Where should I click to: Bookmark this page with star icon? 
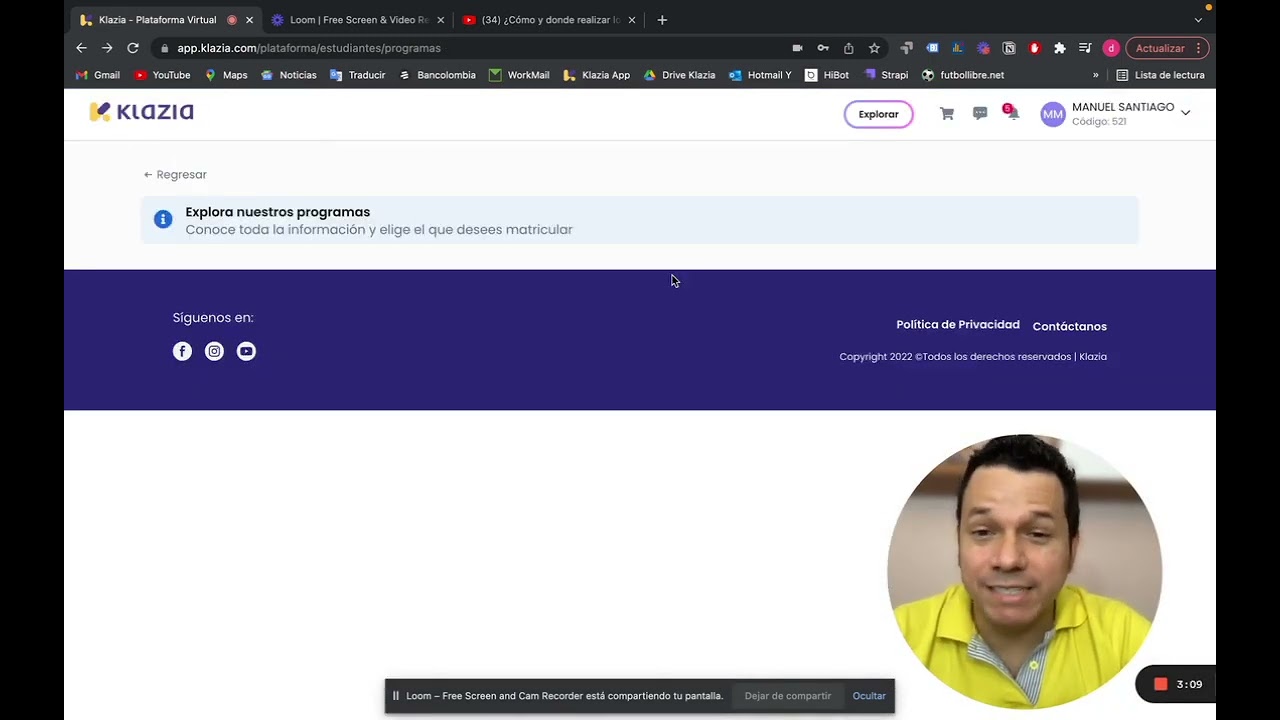874,48
